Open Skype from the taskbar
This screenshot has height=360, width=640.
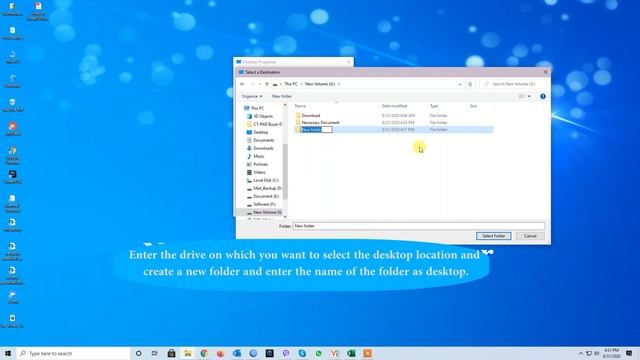[302, 353]
